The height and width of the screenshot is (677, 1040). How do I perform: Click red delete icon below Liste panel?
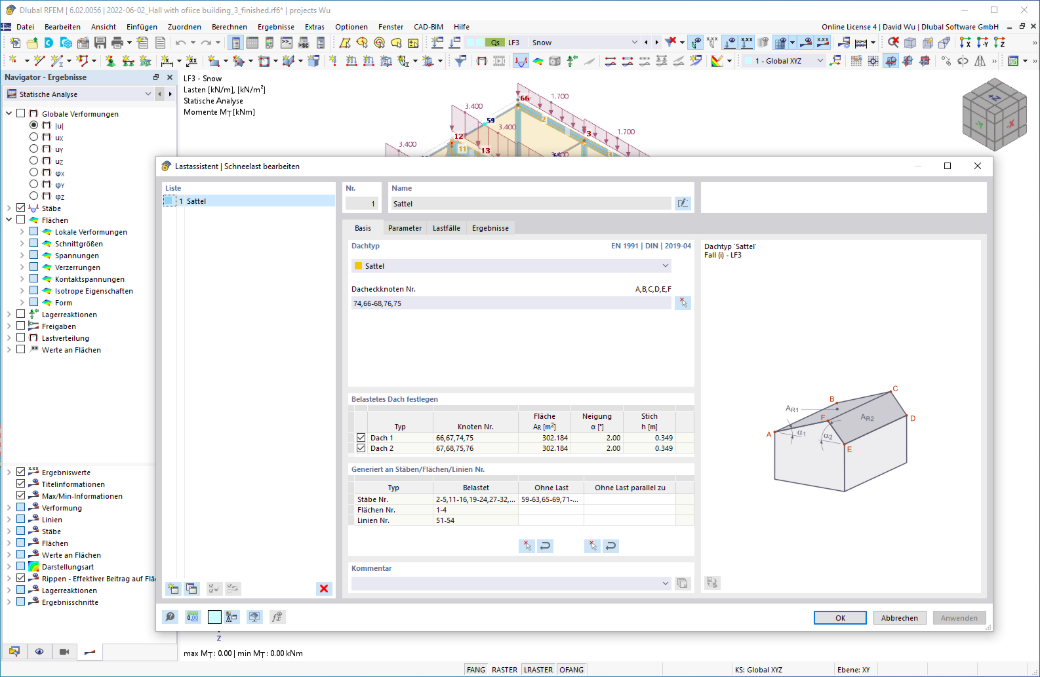(324, 588)
